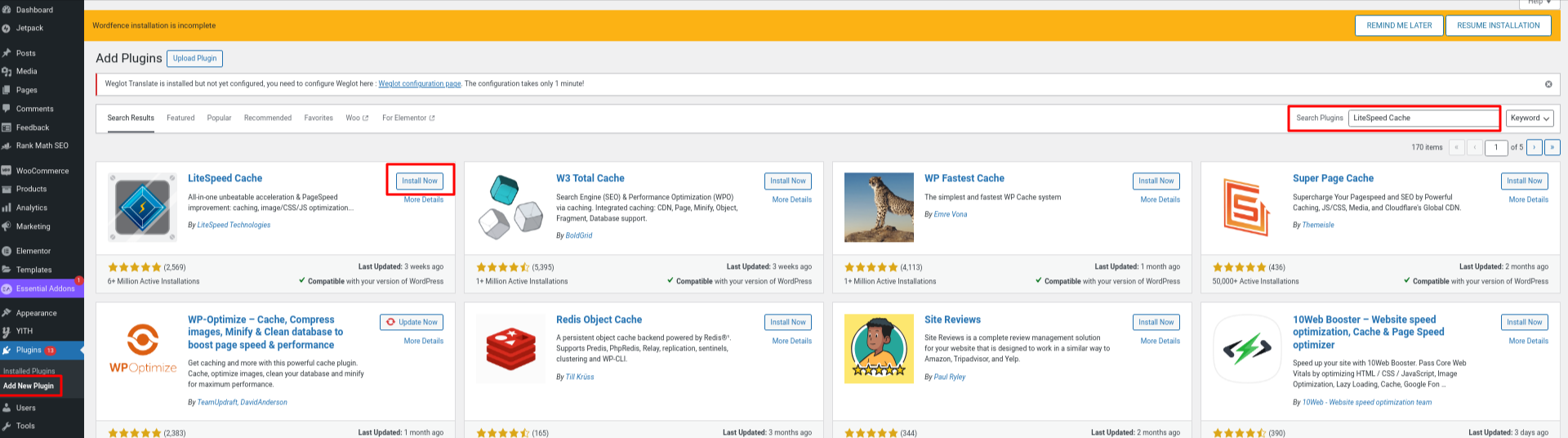Open the Weglot configuration page link
This screenshot has width=1568, height=438.
pos(420,83)
